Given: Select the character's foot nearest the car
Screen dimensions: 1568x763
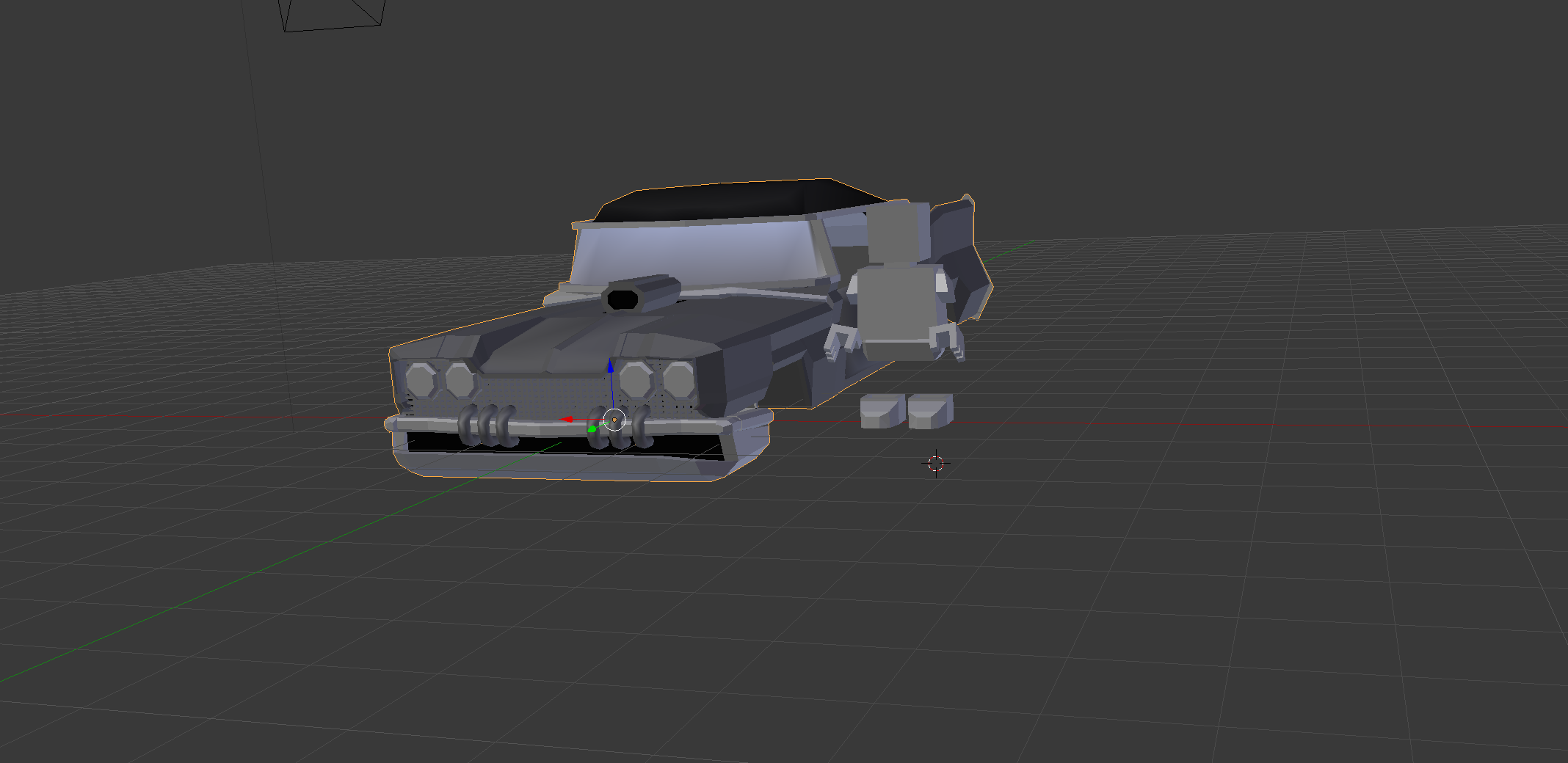Looking at the screenshot, I should pyautogui.click(x=881, y=410).
